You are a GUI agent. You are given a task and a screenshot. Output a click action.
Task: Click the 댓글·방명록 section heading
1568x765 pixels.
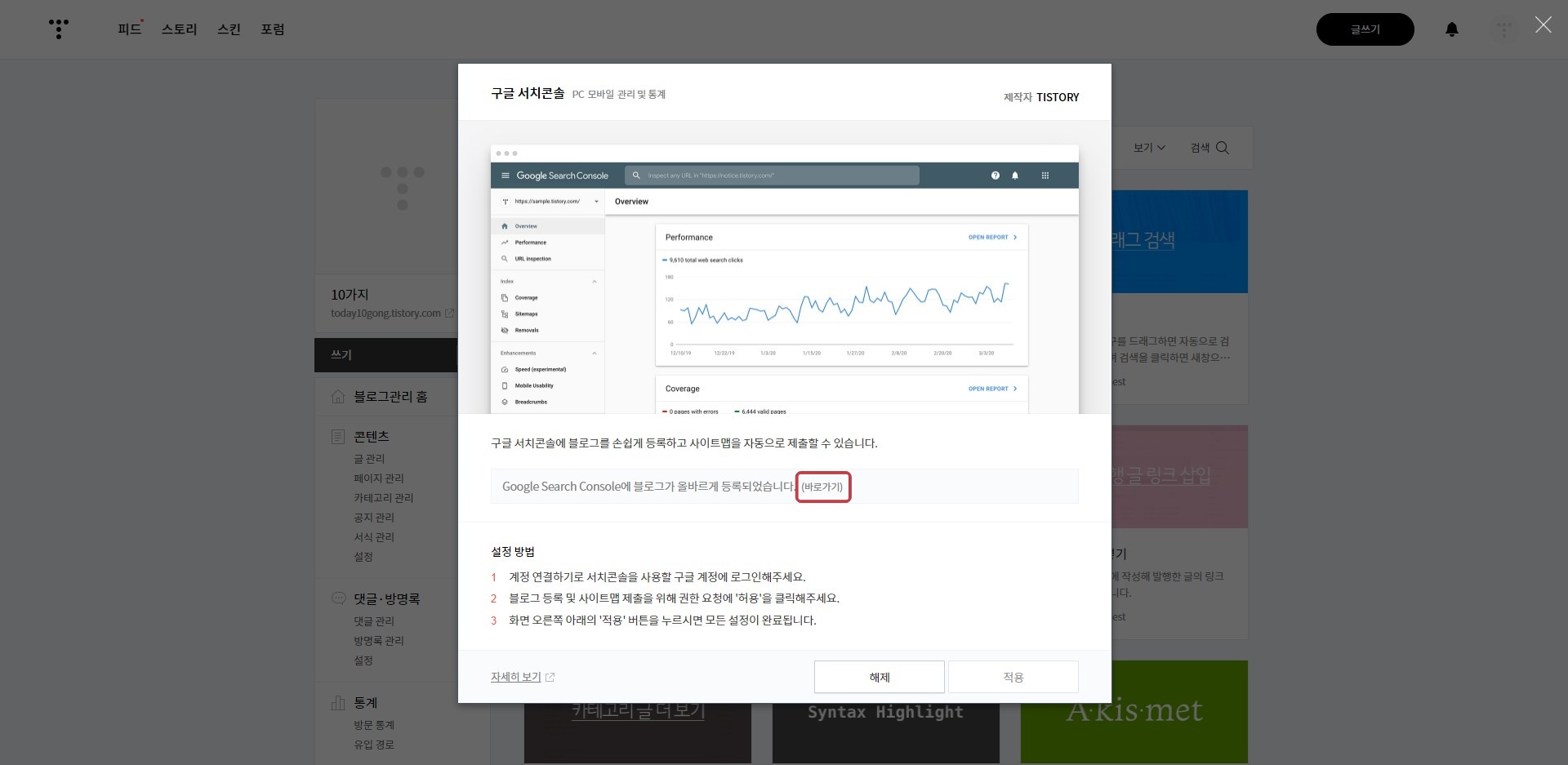coord(386,598)
